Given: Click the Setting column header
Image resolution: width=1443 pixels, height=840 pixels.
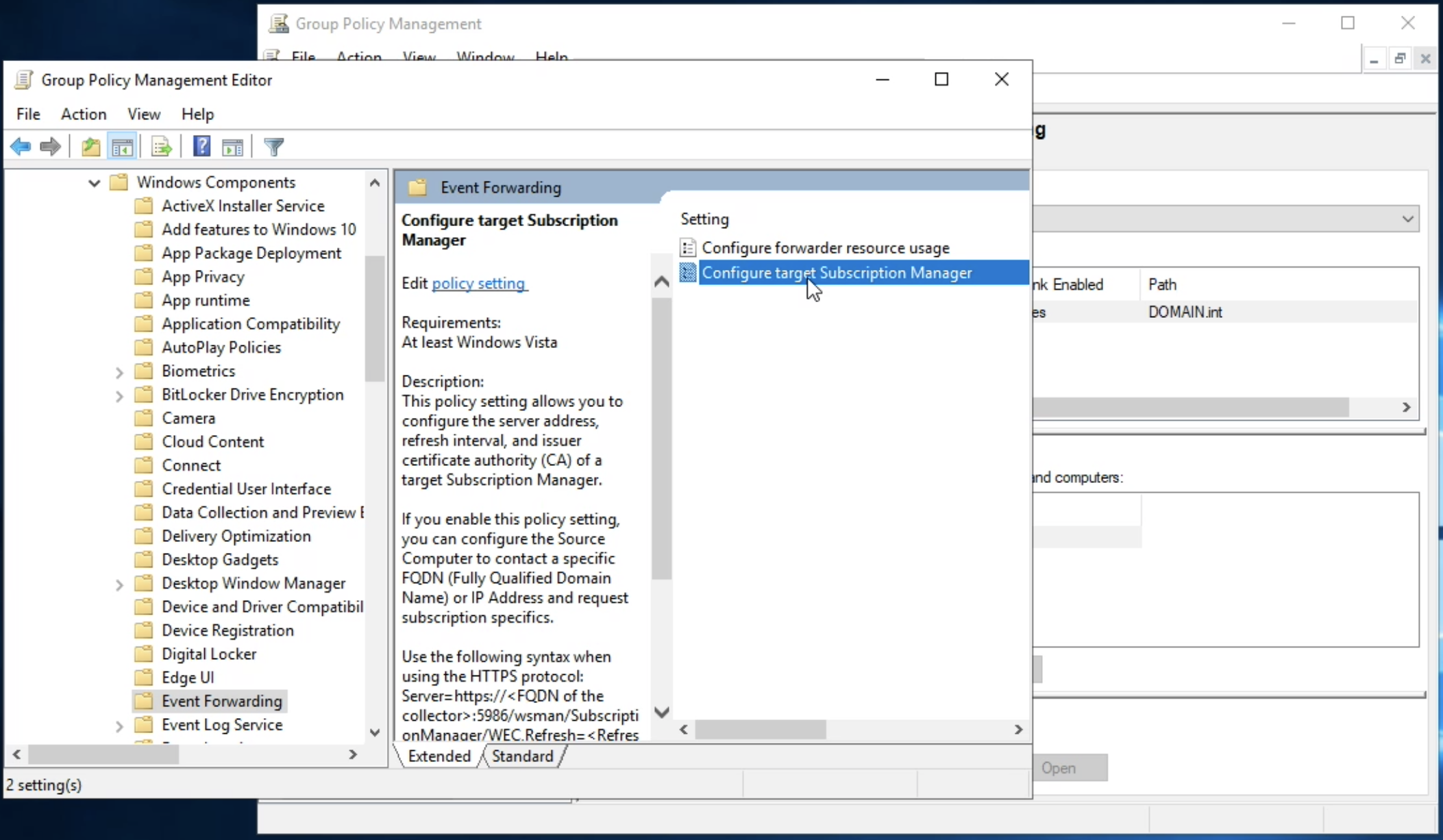Looking at the screenshot, I should click(704, 219).
